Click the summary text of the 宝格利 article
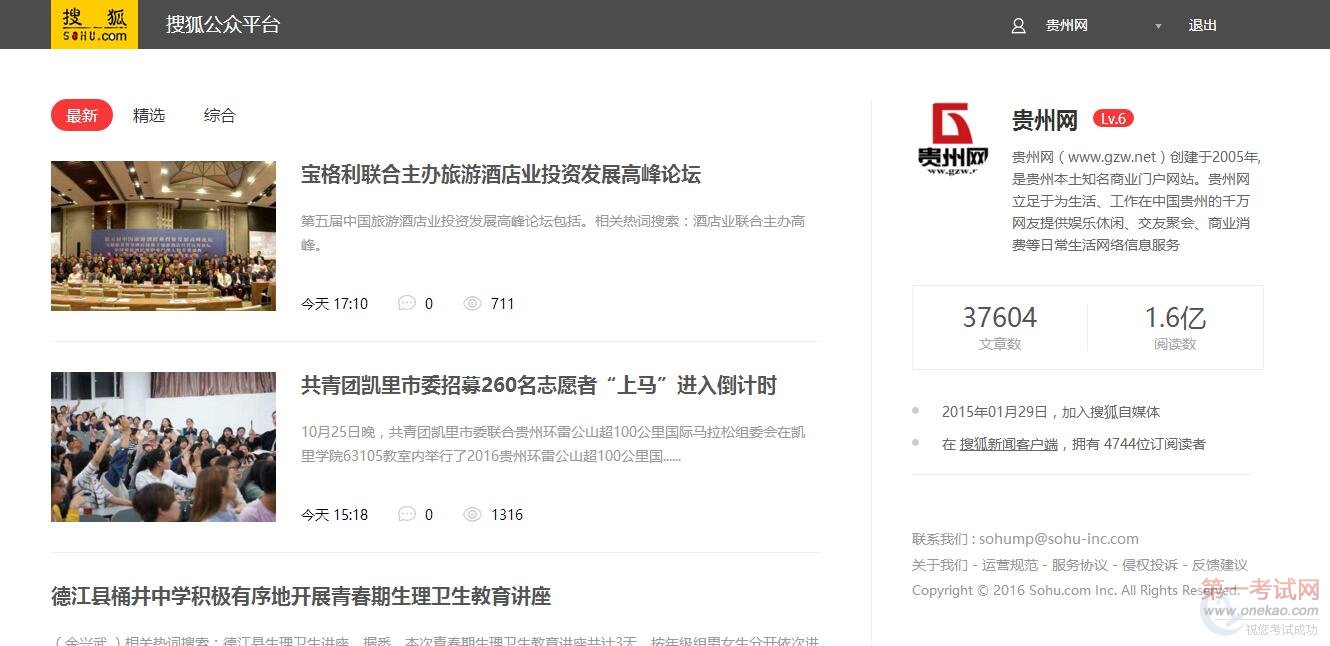Image resolution: width=1330 pixels, height=646 pixels. (x=553, y=232)
